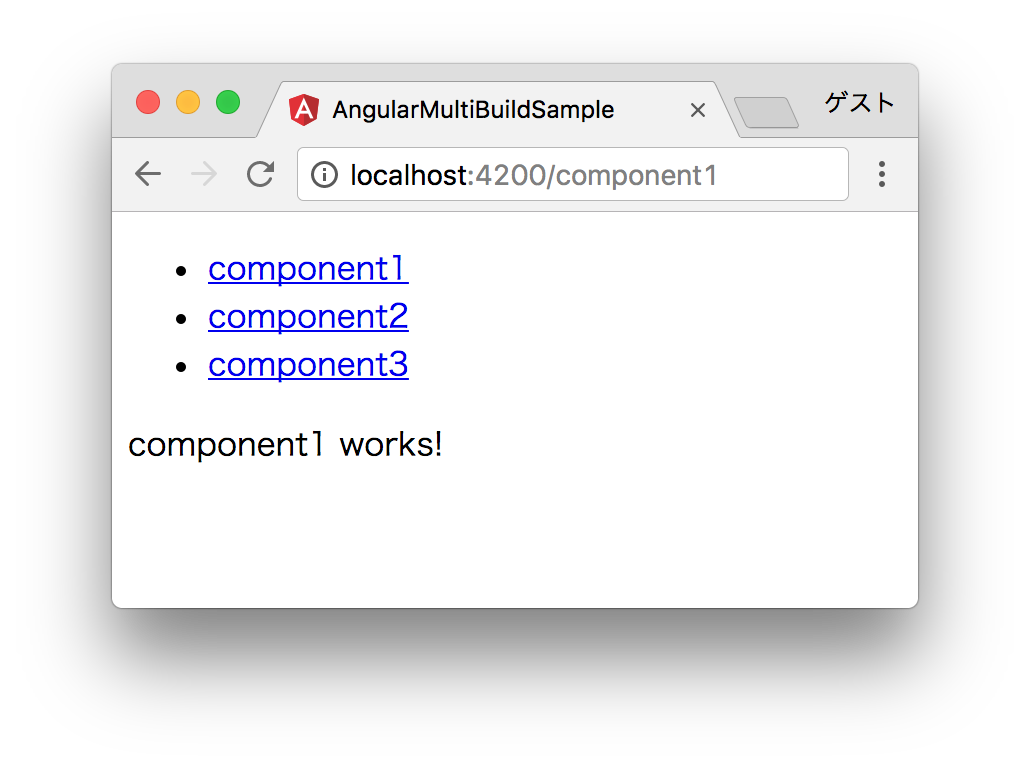This screenshot has height=768, width=1030.
Task: Close the AngularMultiBuildSample tab
Action: coord(697,110)
